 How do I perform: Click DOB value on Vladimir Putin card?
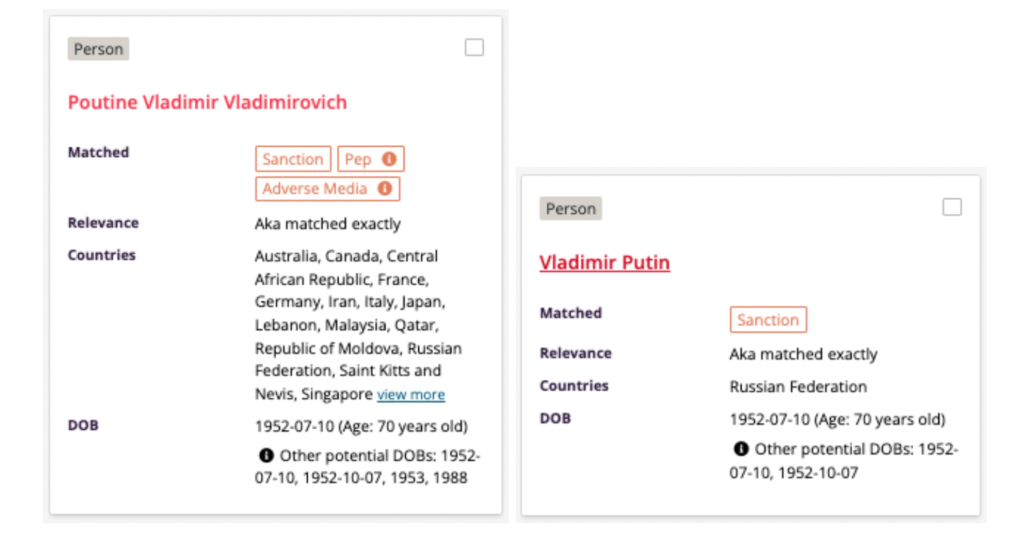(837, 419)
